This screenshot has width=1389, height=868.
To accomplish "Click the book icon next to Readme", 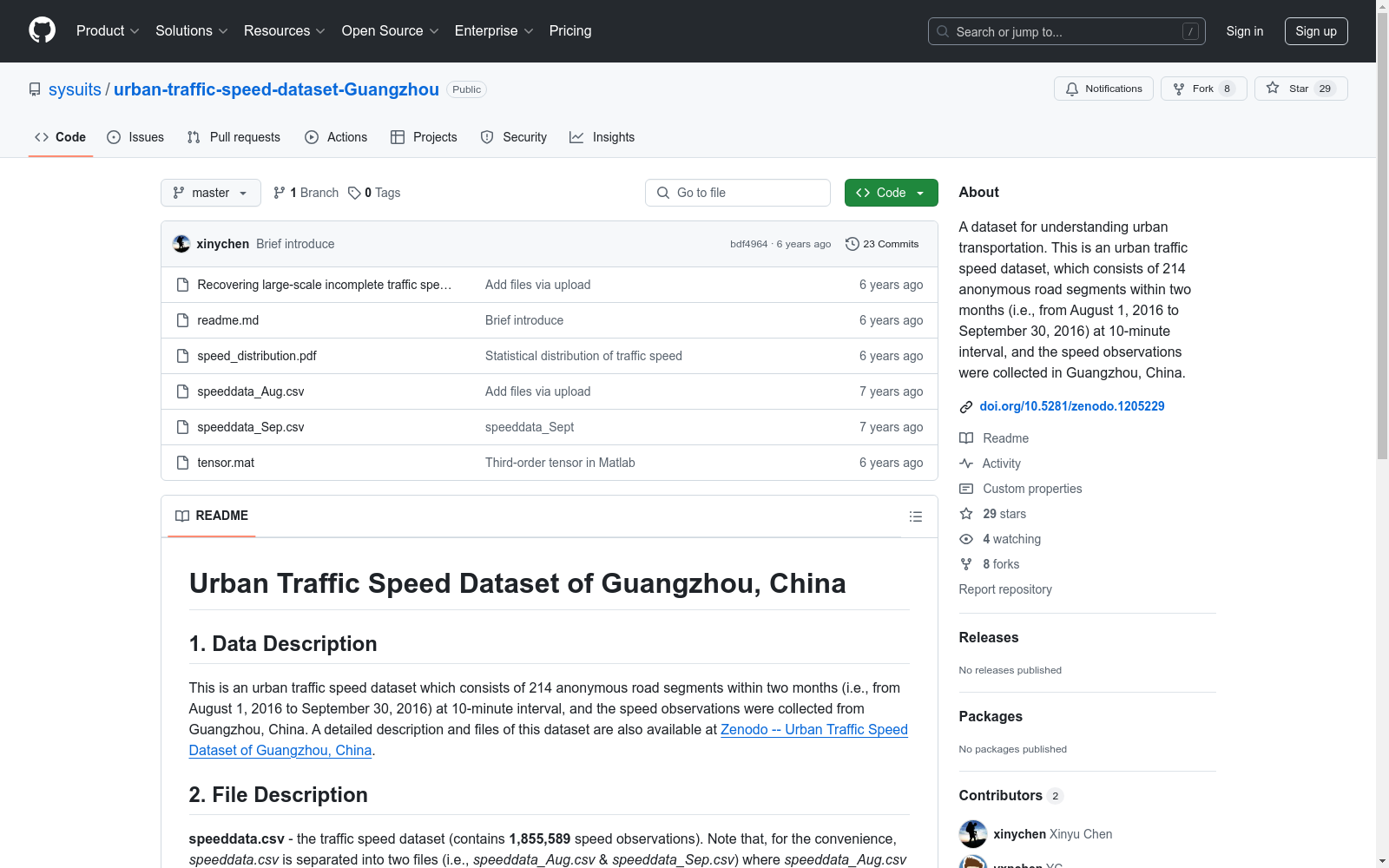I will click(x=966, y=438).
